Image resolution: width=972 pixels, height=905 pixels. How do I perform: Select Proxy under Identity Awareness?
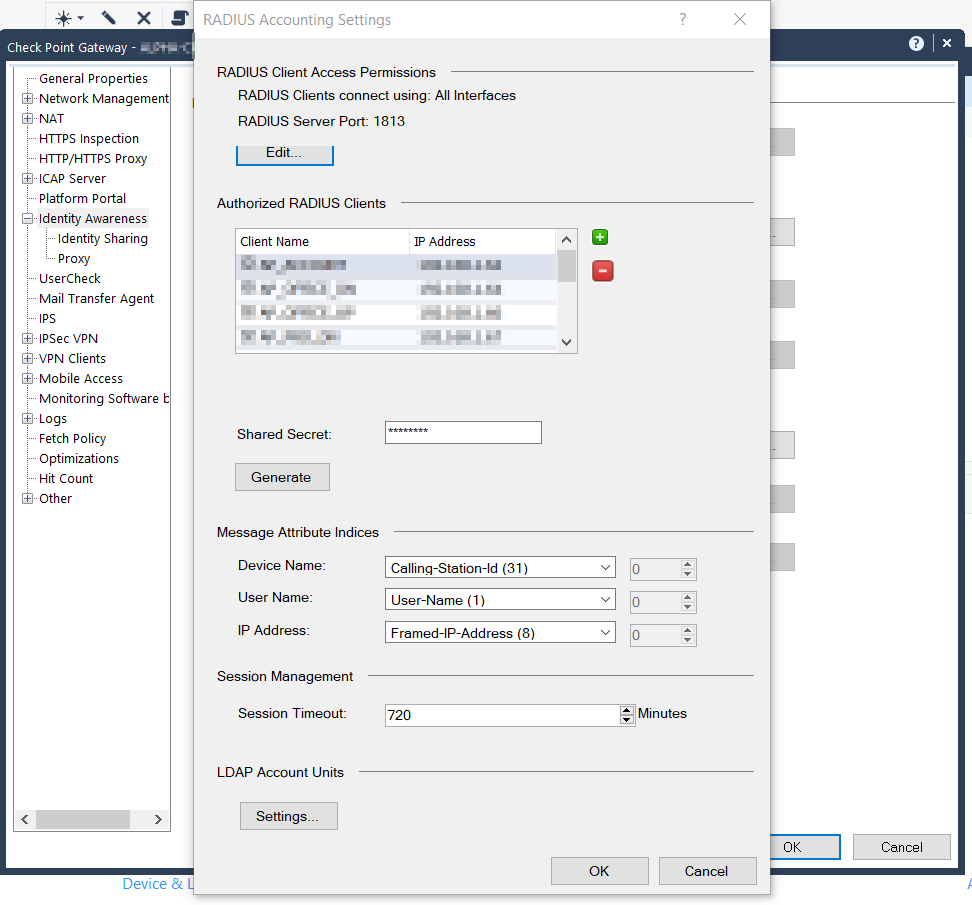click(x=74, y=258)
